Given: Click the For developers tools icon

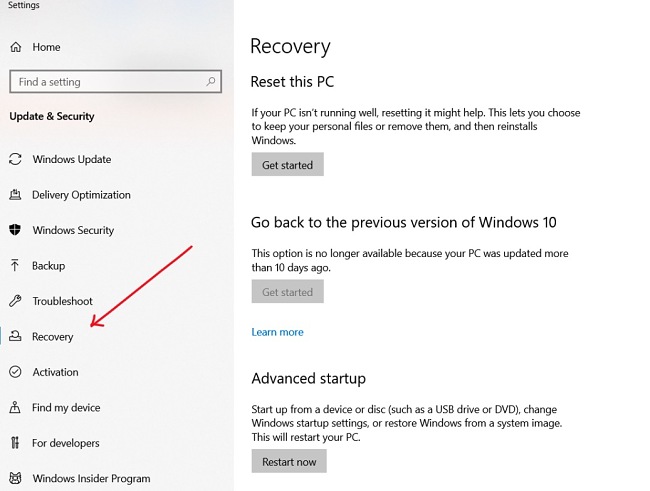Looking at the screenshot, I should [x=15, y=443].
